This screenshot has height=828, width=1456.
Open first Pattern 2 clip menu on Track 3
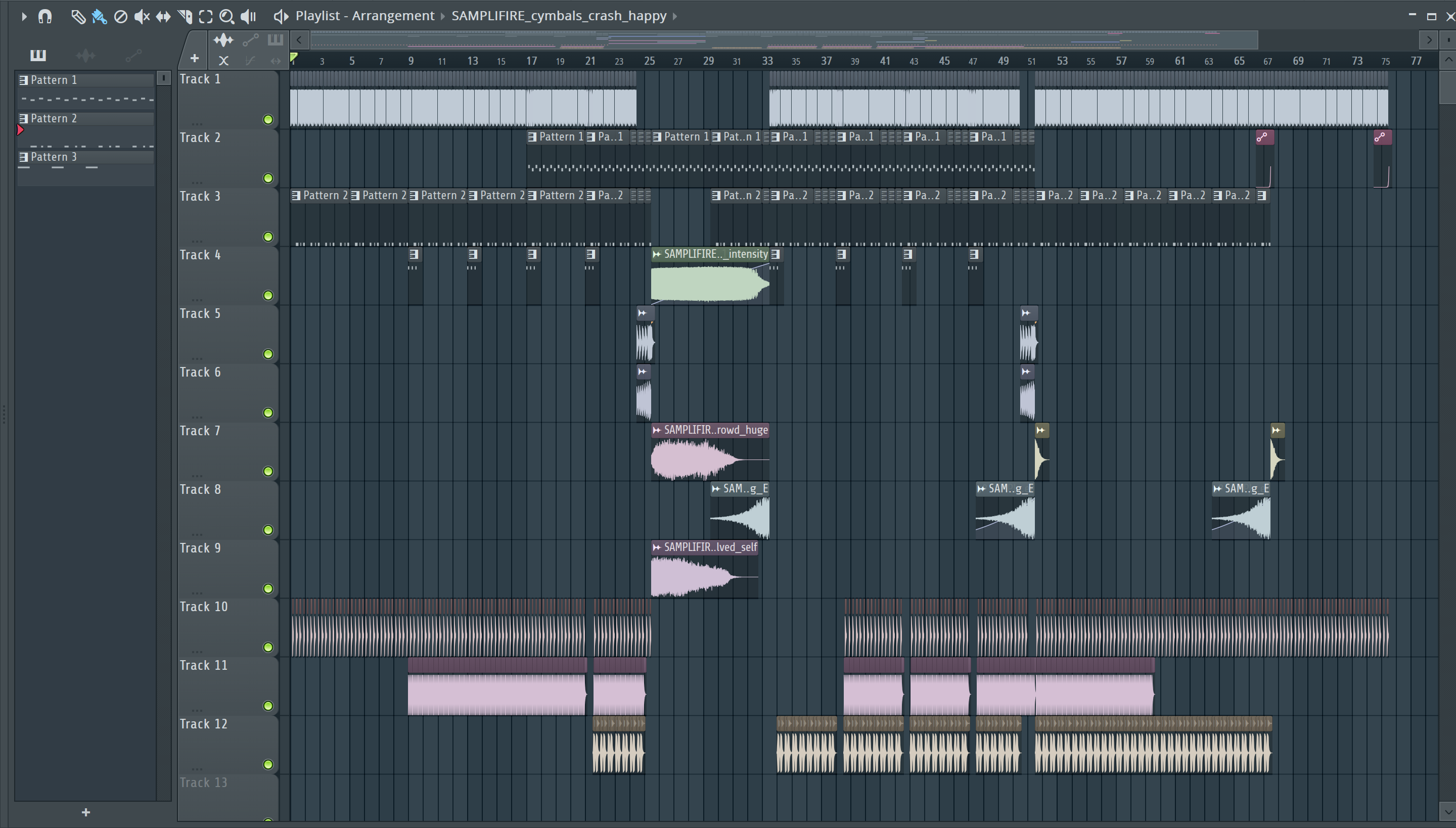click(x=296, y=196)
